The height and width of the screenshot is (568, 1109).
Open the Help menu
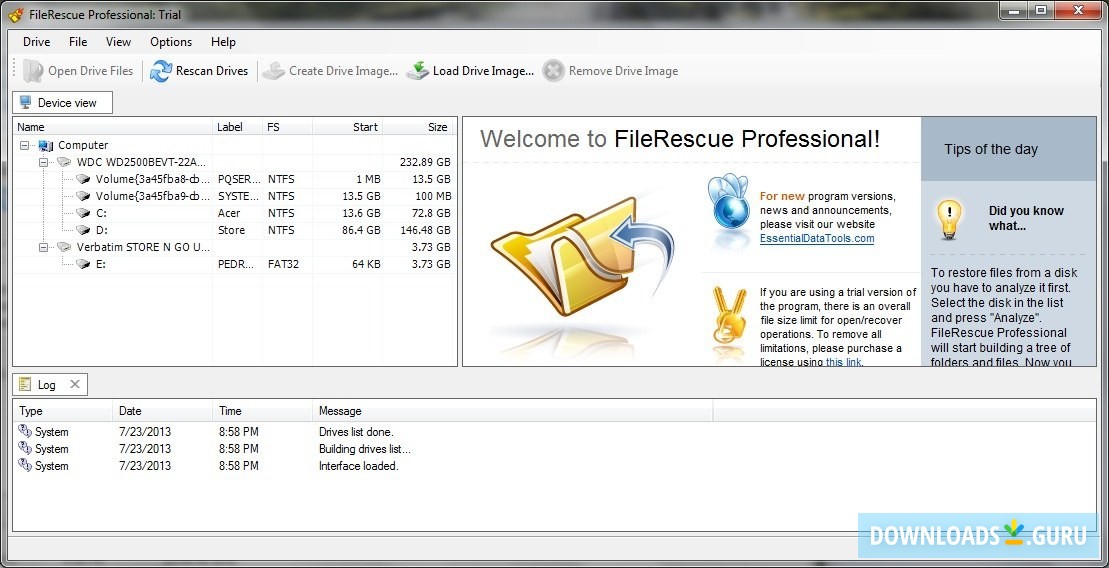pos(223,42)
